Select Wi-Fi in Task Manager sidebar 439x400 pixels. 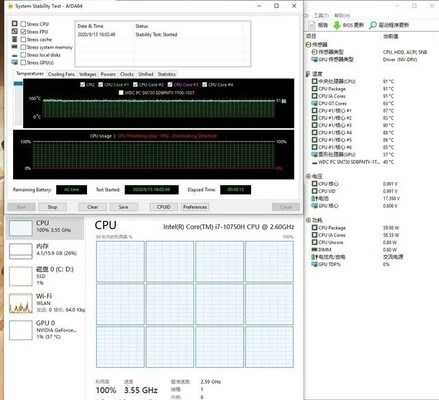click(x=45, y=303)
